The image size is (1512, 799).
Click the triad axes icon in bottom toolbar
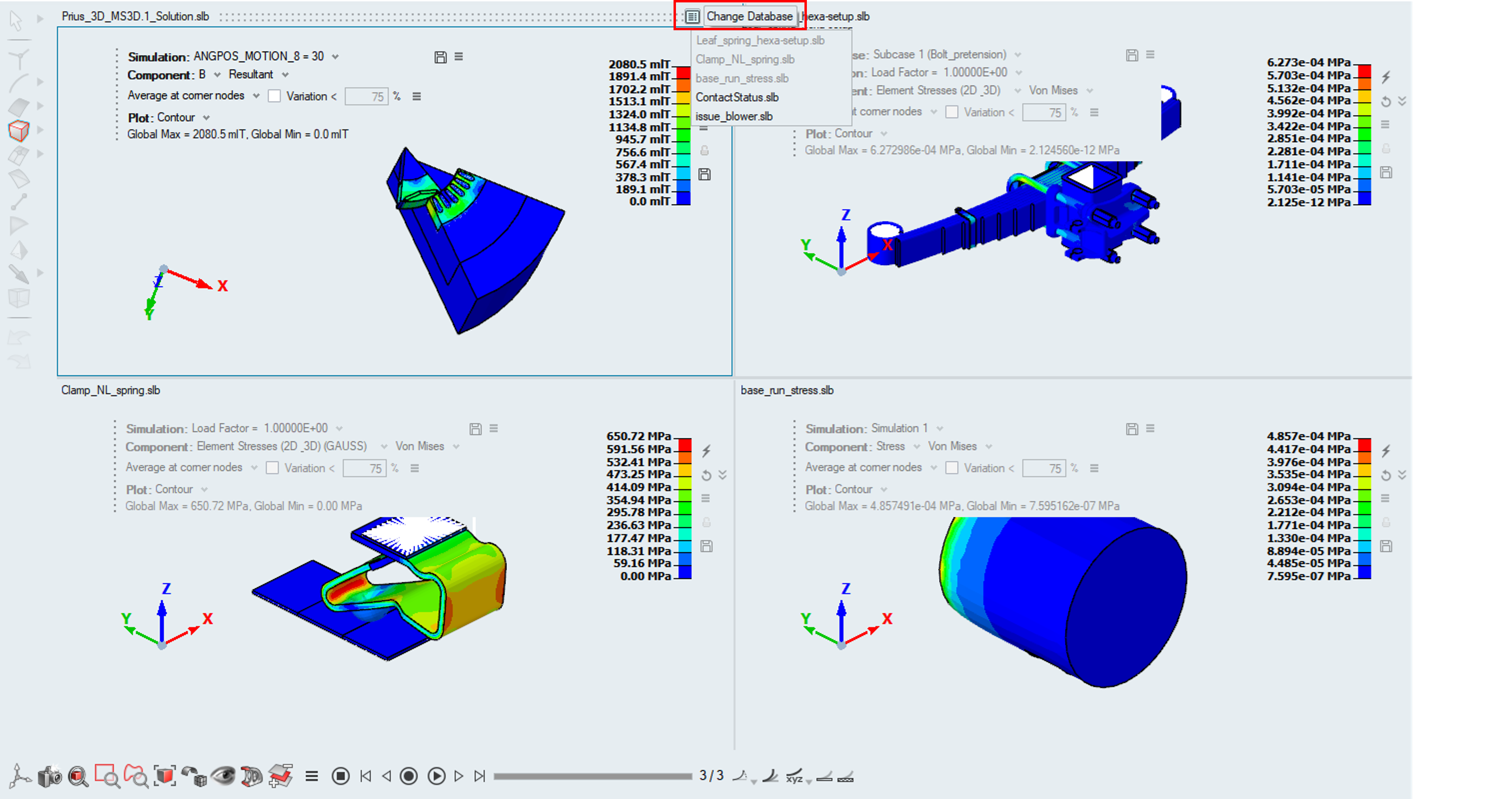point(19,776)
